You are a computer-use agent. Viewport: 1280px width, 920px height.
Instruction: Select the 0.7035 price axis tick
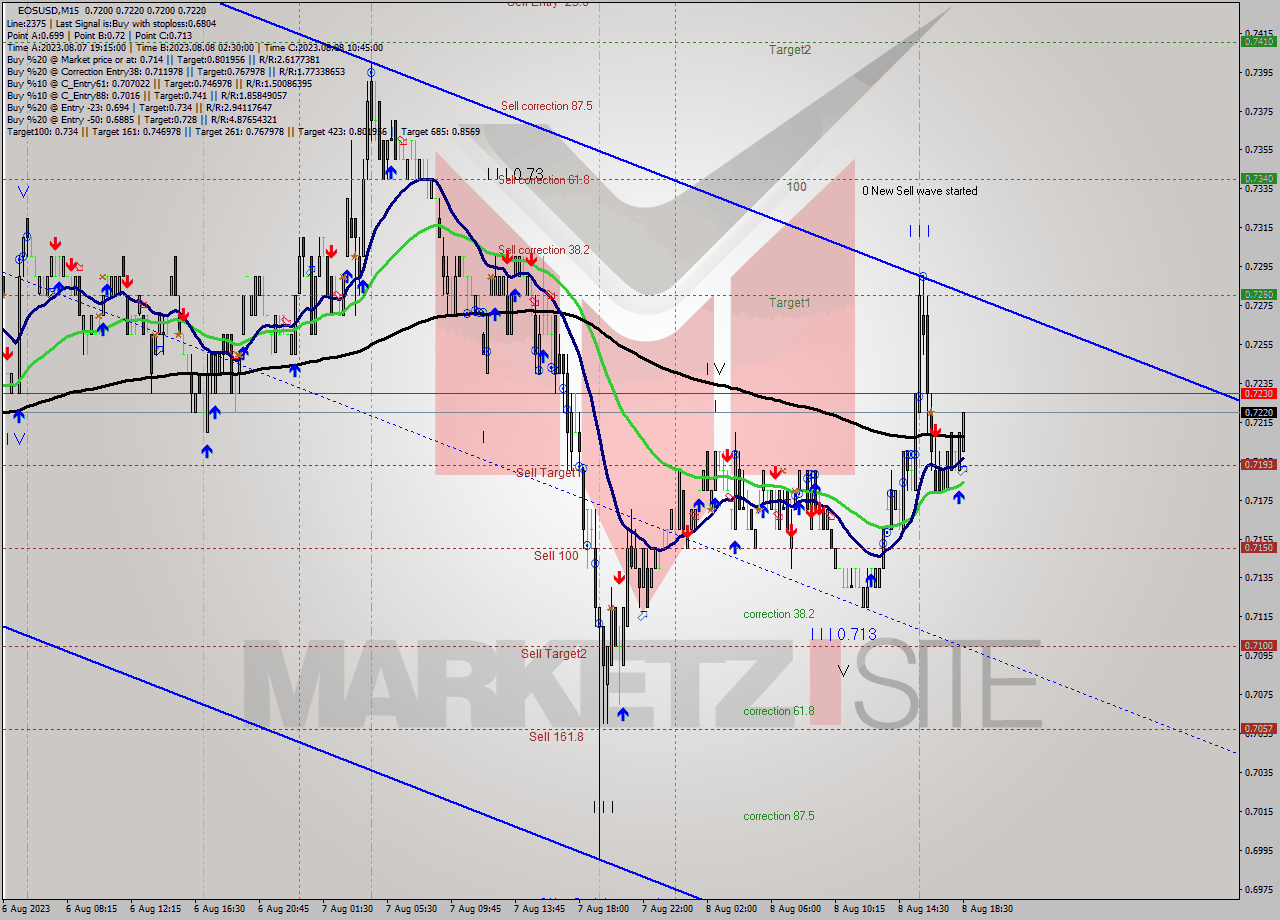tap(1259, 772)
